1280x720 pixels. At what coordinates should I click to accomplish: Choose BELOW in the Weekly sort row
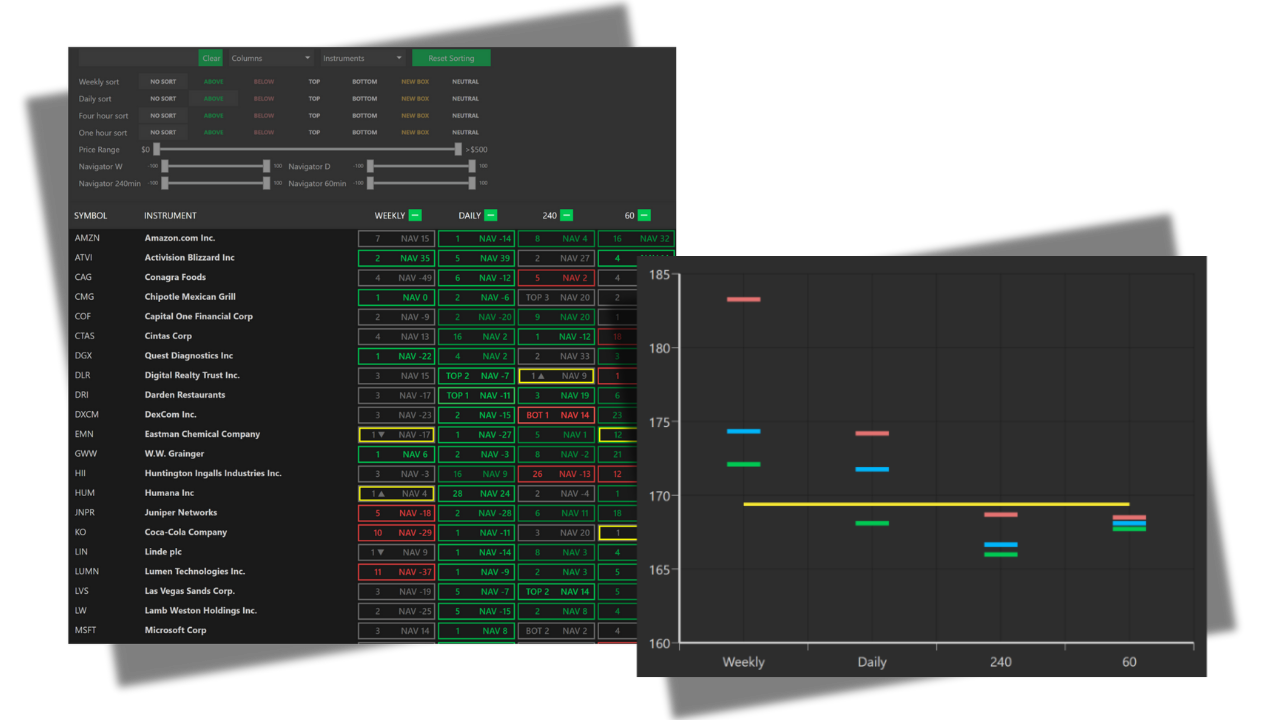[x=264, y=82]
